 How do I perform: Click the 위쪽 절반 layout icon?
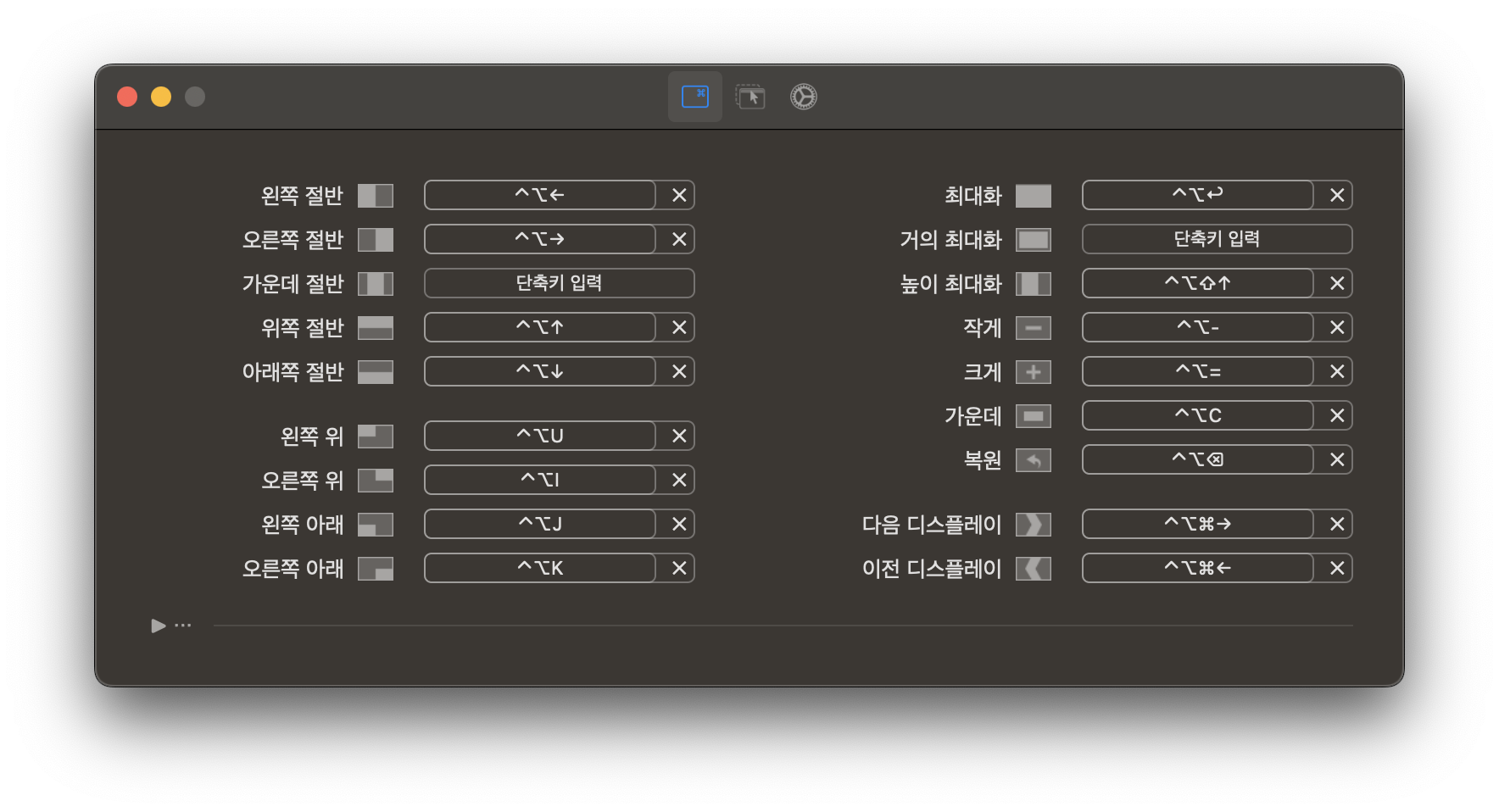tap(376, 328)
